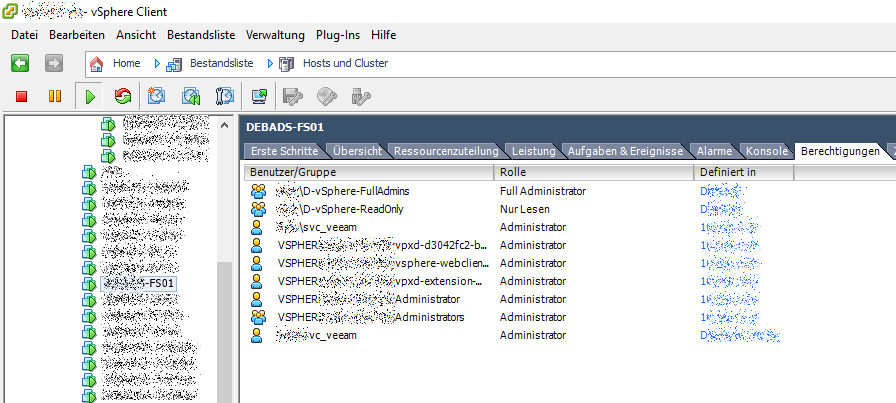The width and height of the screenshot is (896, 403).
Task: Sort by Definiert in column header
Action: click(744, 172)
